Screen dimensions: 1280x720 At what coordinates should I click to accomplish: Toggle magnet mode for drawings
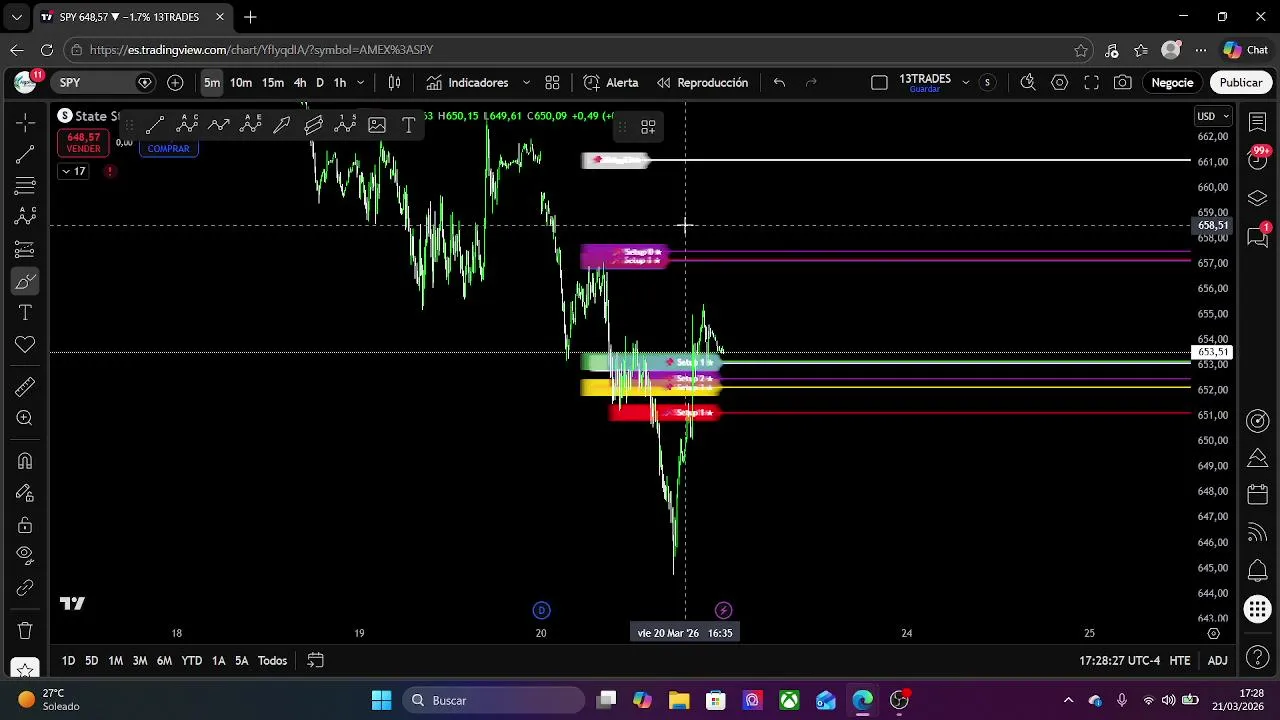pyautogui.click(x=25, y=461)
